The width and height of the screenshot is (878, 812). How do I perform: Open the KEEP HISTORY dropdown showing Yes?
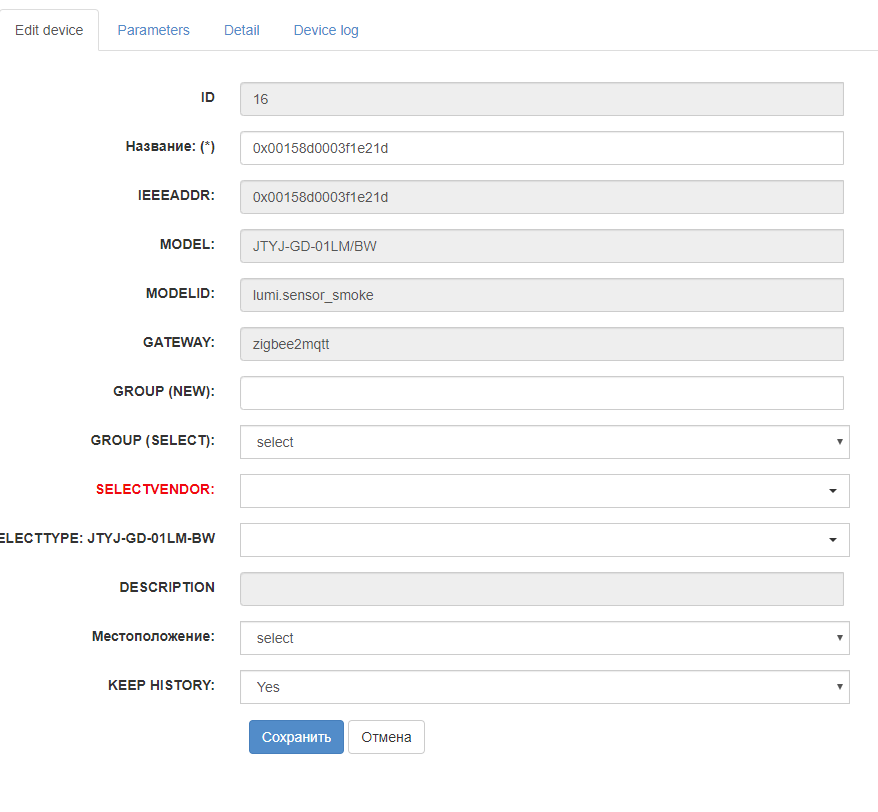coord(544,687)
